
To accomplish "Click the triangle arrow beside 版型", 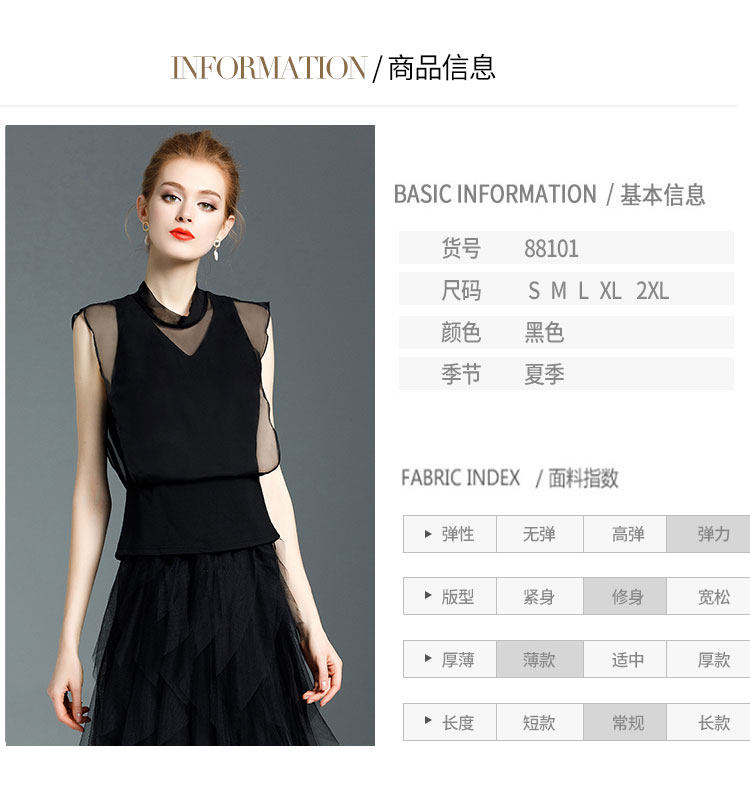I will click(x=428, y=596).
